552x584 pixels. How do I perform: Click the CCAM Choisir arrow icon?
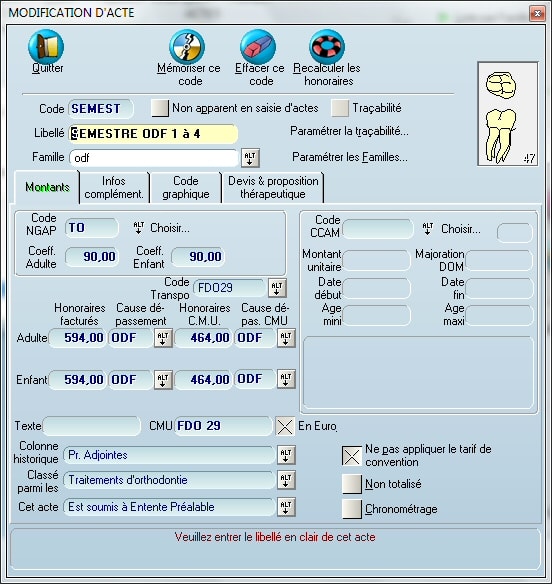click(x=428, y=229)
